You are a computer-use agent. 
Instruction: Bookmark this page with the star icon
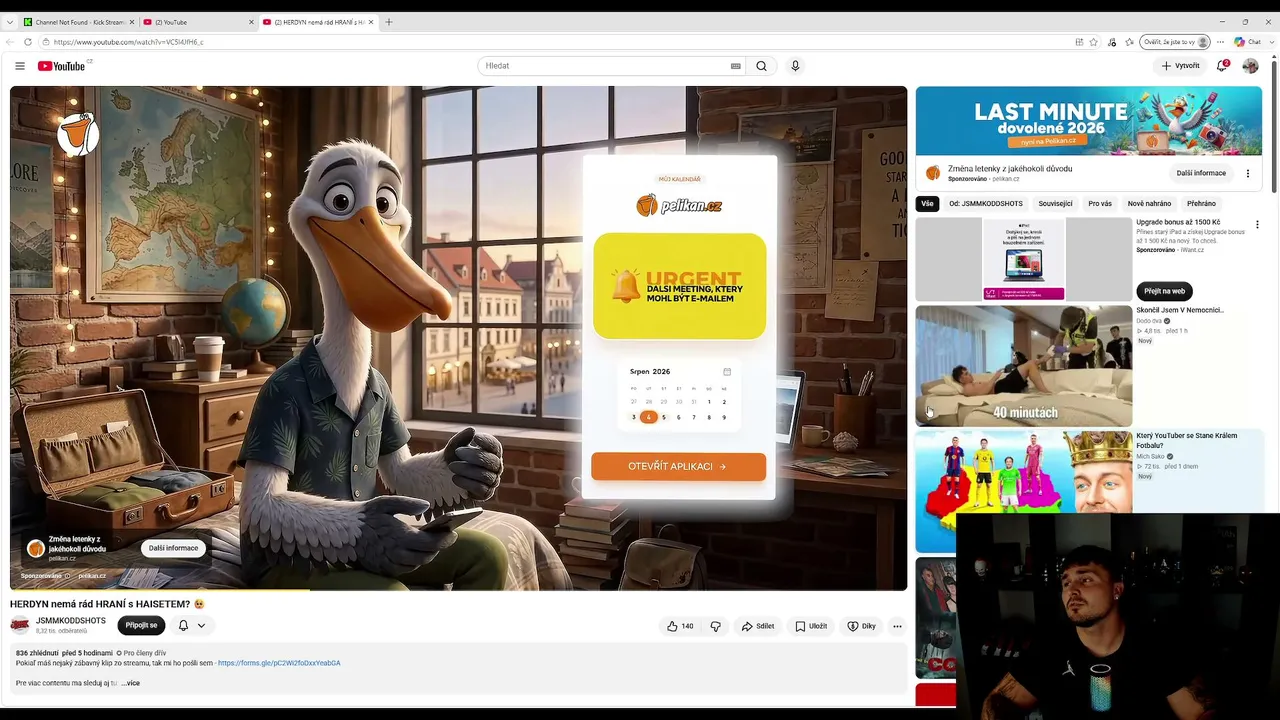click(1094, 42)
